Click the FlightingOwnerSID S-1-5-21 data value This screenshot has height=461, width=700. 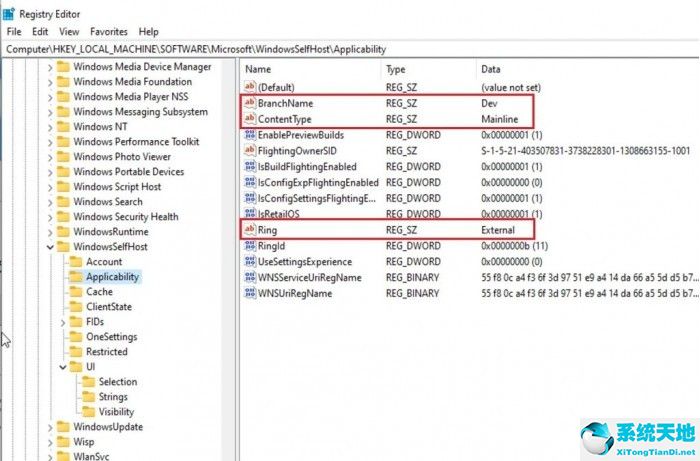586,151
